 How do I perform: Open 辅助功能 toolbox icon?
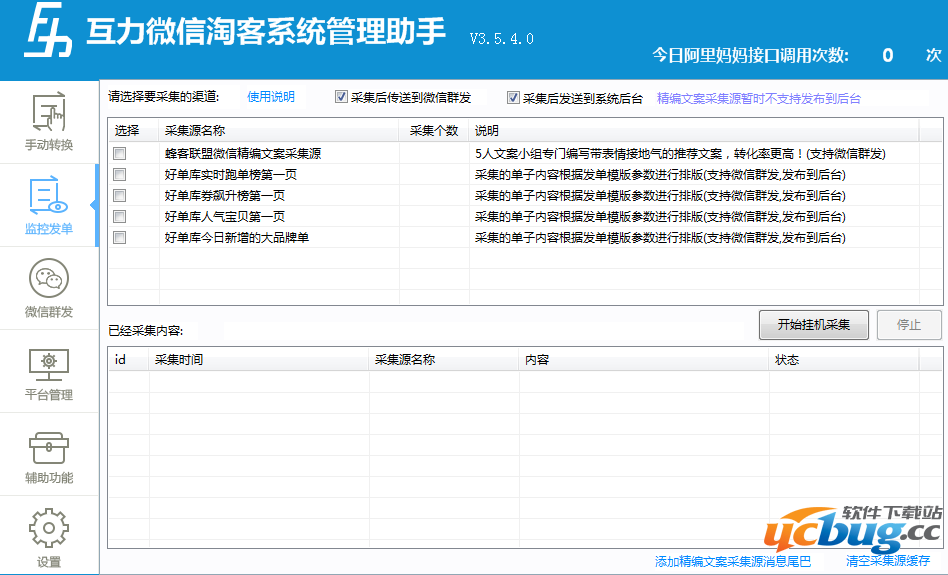tap(48, 446)
